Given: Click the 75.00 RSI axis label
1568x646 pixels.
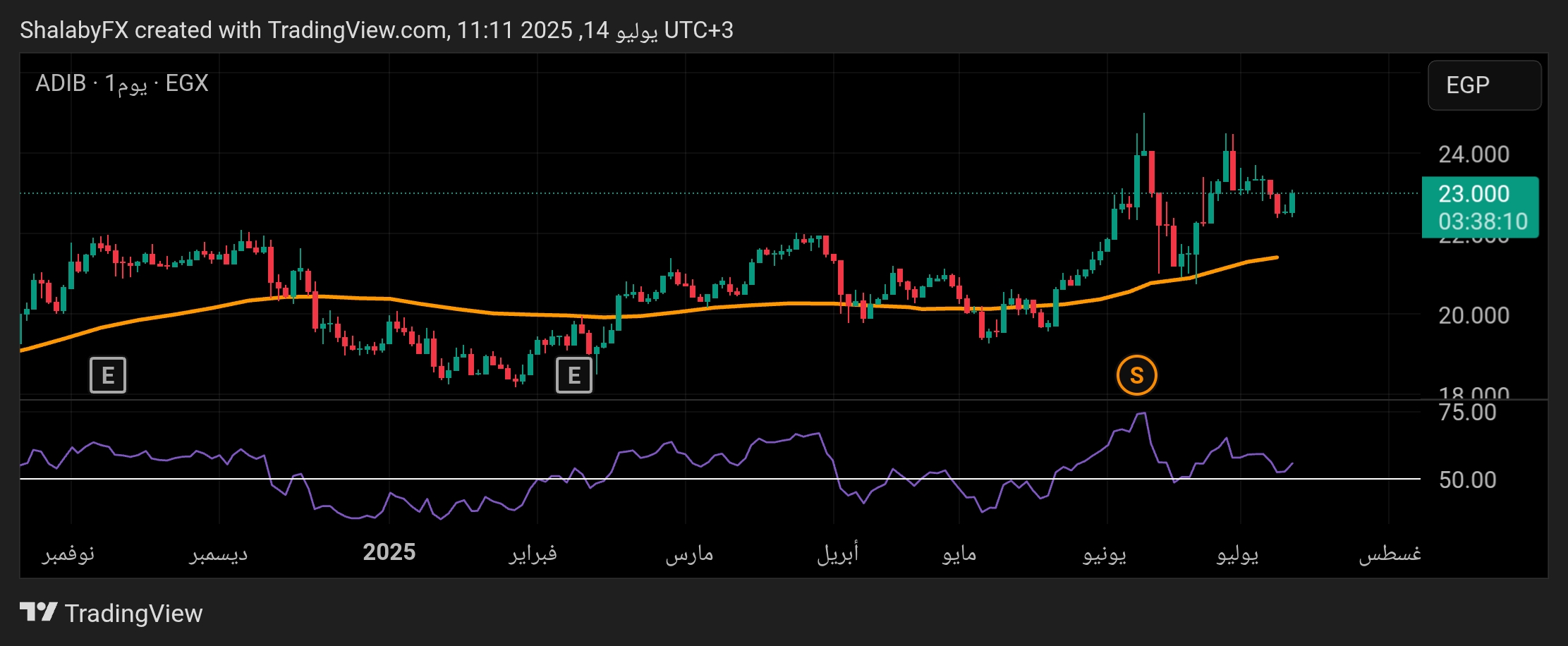Looking at the screenshot, I should pos(1467,412).
